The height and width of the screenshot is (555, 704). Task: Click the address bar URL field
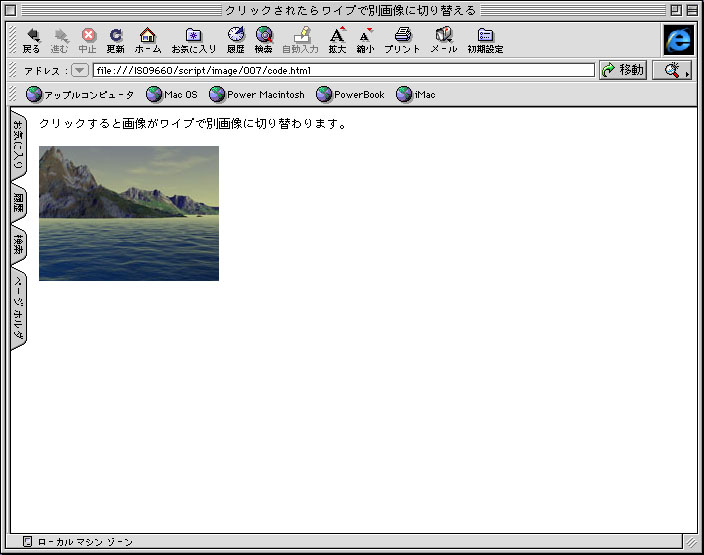(x=343, y=70)
